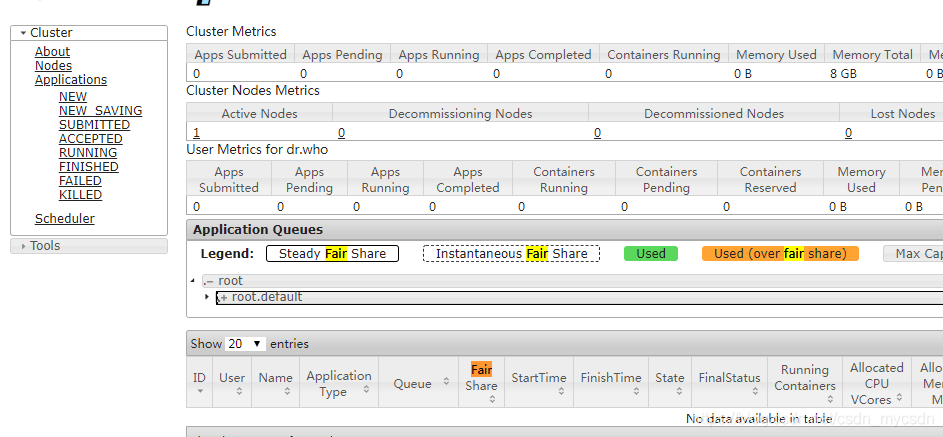Click the Apps Submitted cluster metrics header
This screenshot has width=943, height=437.
coord(241,55)
